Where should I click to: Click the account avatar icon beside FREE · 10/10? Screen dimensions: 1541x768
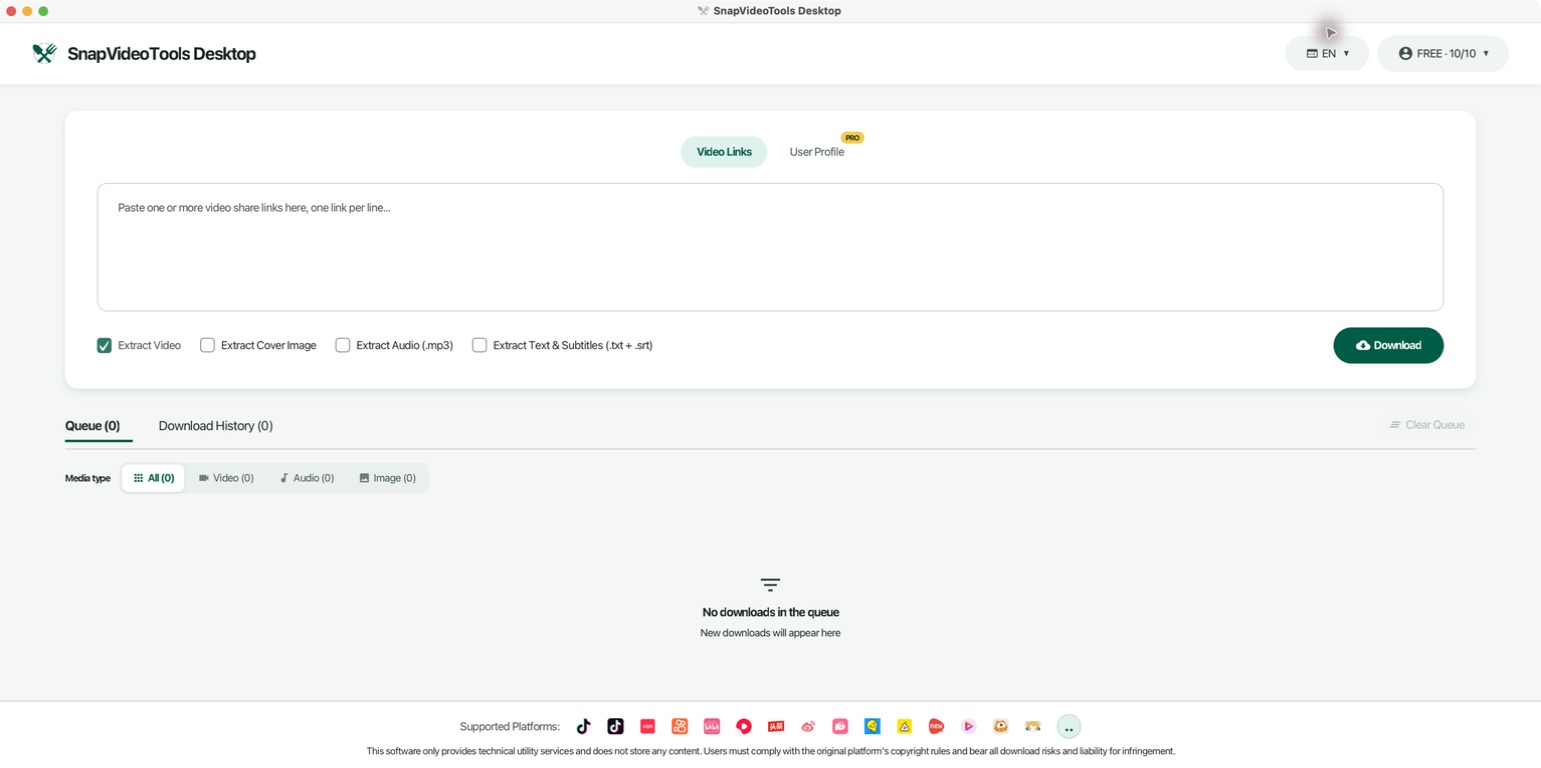pos(1405,53)
